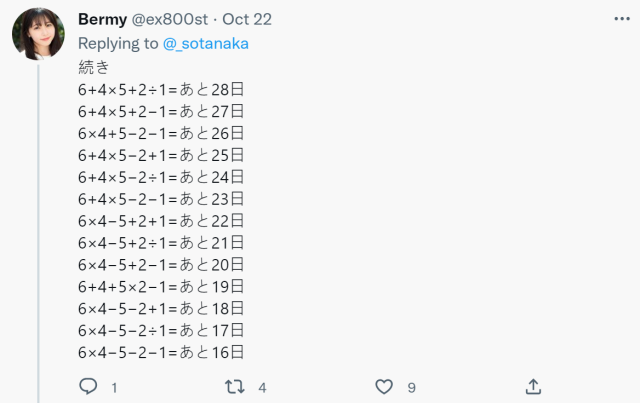Click the line ending あと28日
Viewport: 640px width, 403px height.
161,89
